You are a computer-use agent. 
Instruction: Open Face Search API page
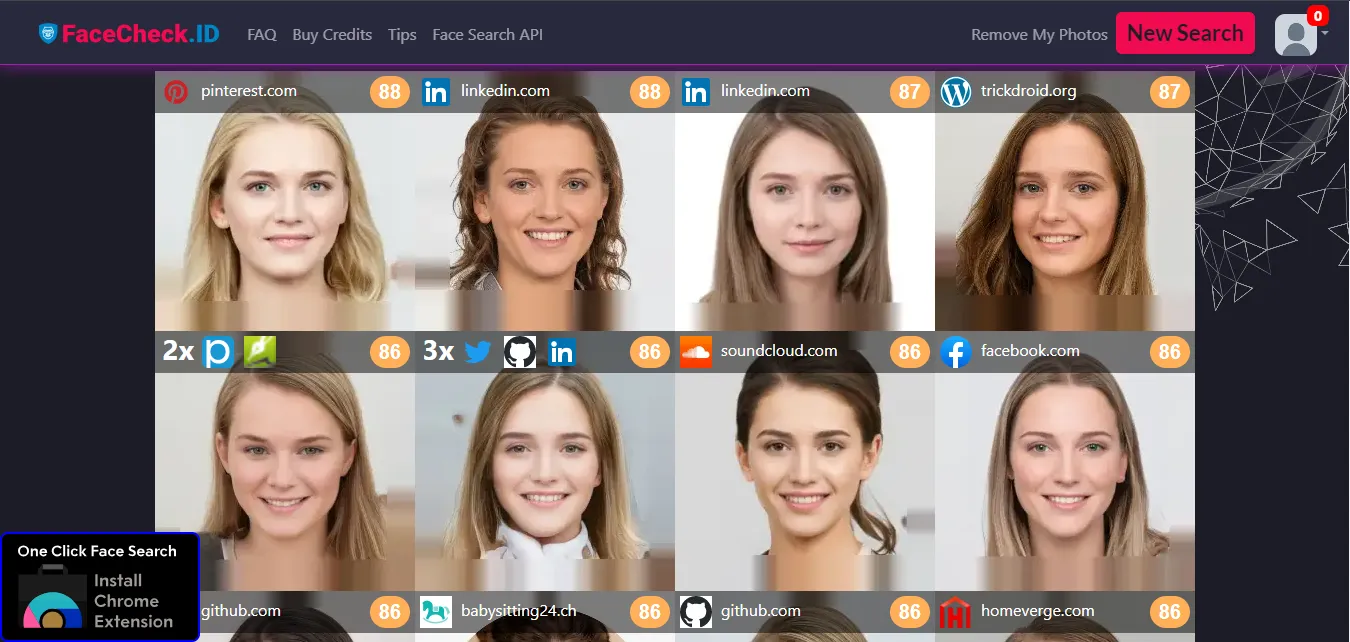click(487, 35)
